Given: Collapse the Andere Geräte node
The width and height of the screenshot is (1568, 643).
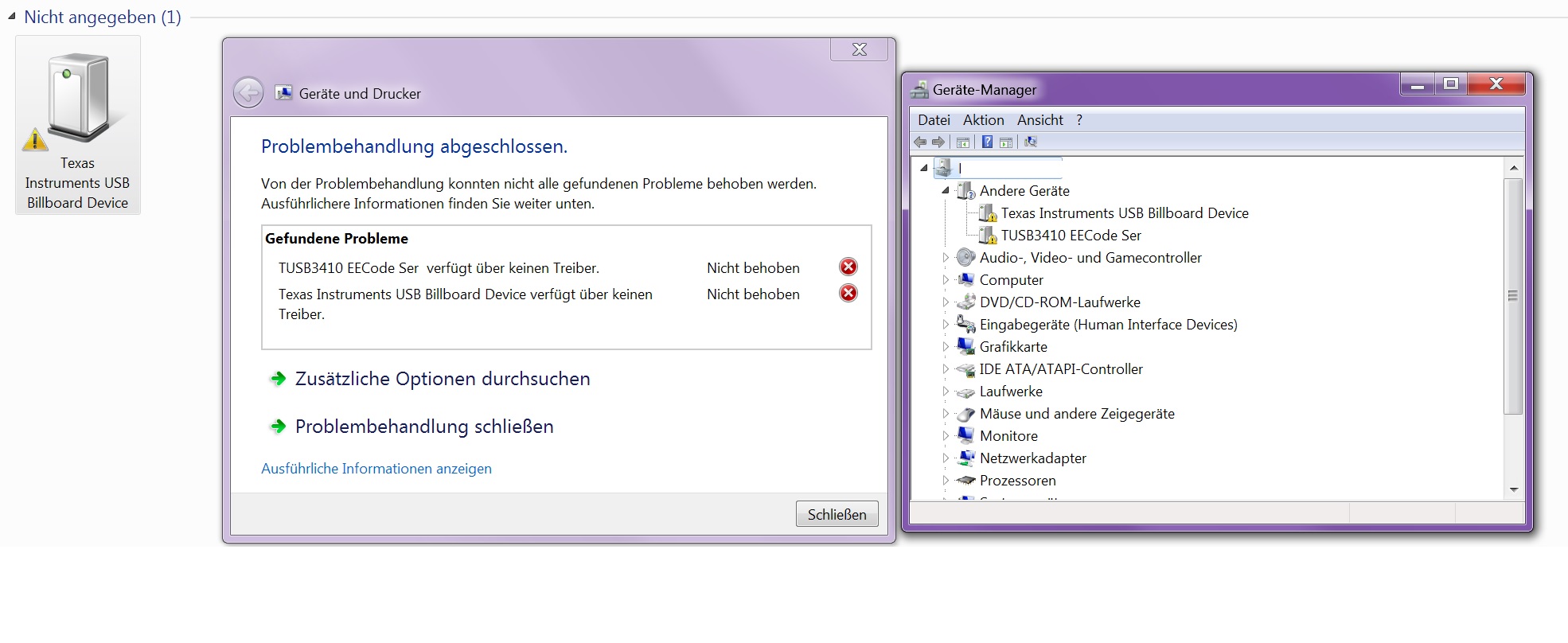Looking at the screenshot, I should click(946, 191).
